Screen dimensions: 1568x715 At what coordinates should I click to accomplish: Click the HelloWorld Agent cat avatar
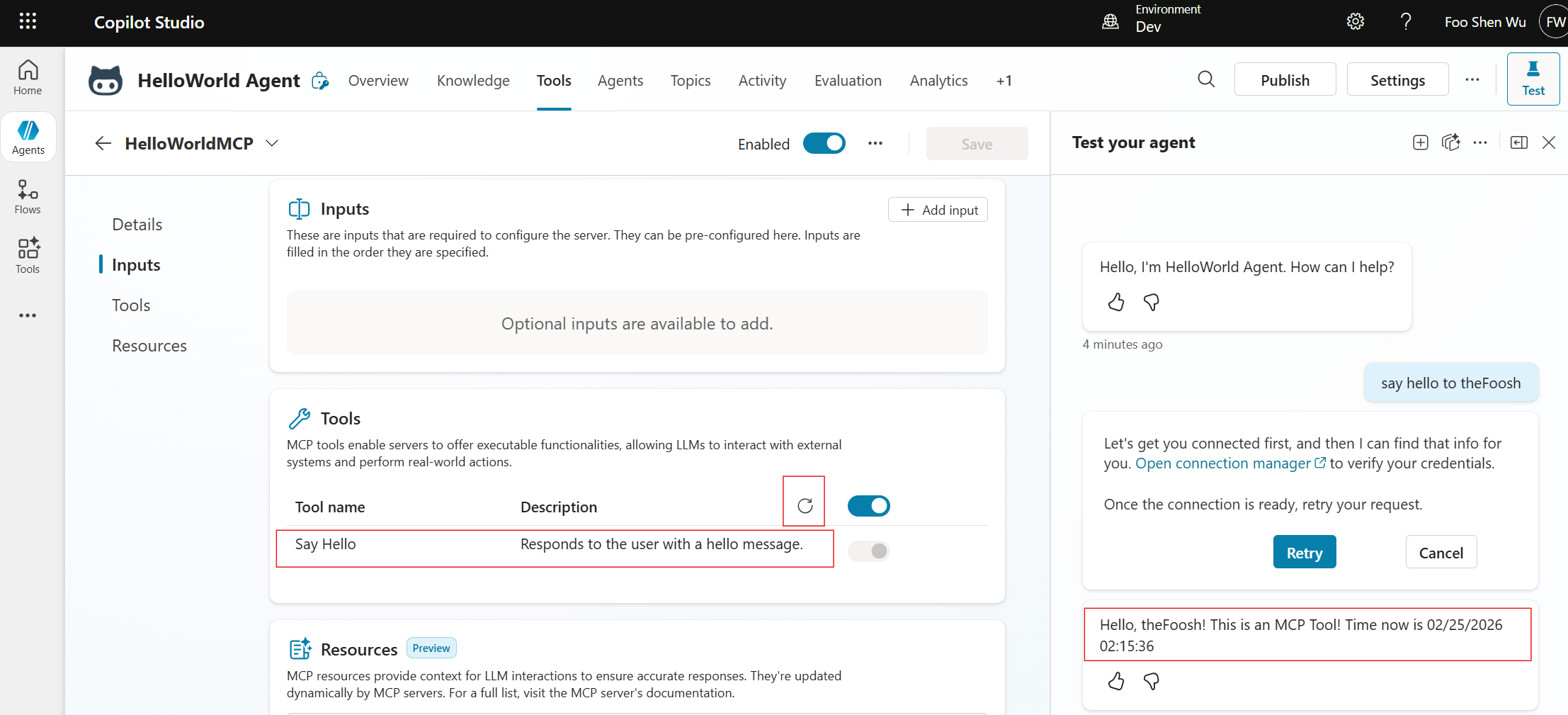coord(106,80)
